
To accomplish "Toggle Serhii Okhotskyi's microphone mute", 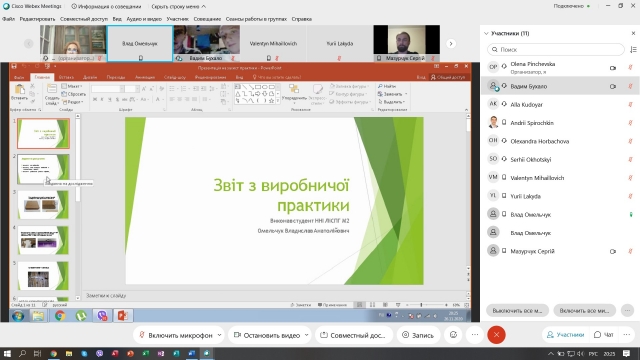I will (630, 160).
